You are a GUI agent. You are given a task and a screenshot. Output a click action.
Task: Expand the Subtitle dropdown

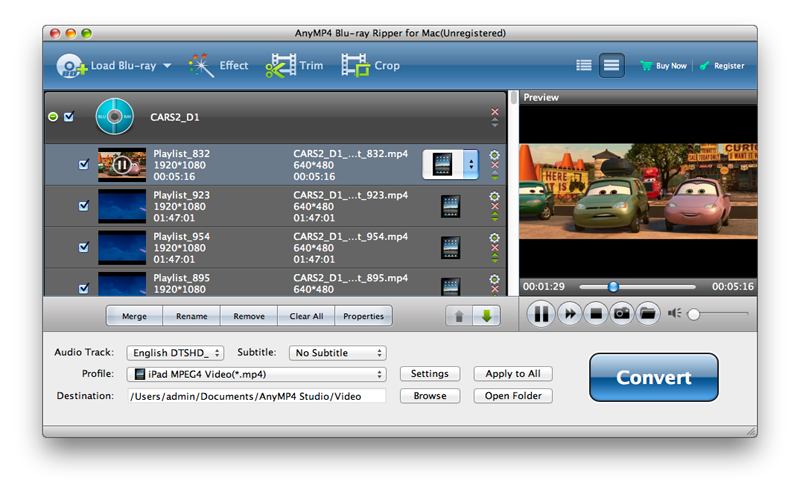coord(337,353)
